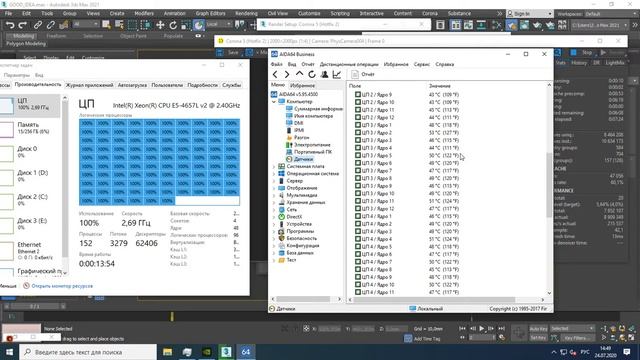Click Bind to Space Warp icon
Viewport: 640px width, 360px height.
coord(63,25)
